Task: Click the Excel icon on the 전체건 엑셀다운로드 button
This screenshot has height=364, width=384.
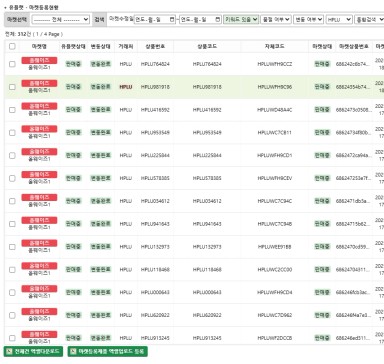Action: 9,351
